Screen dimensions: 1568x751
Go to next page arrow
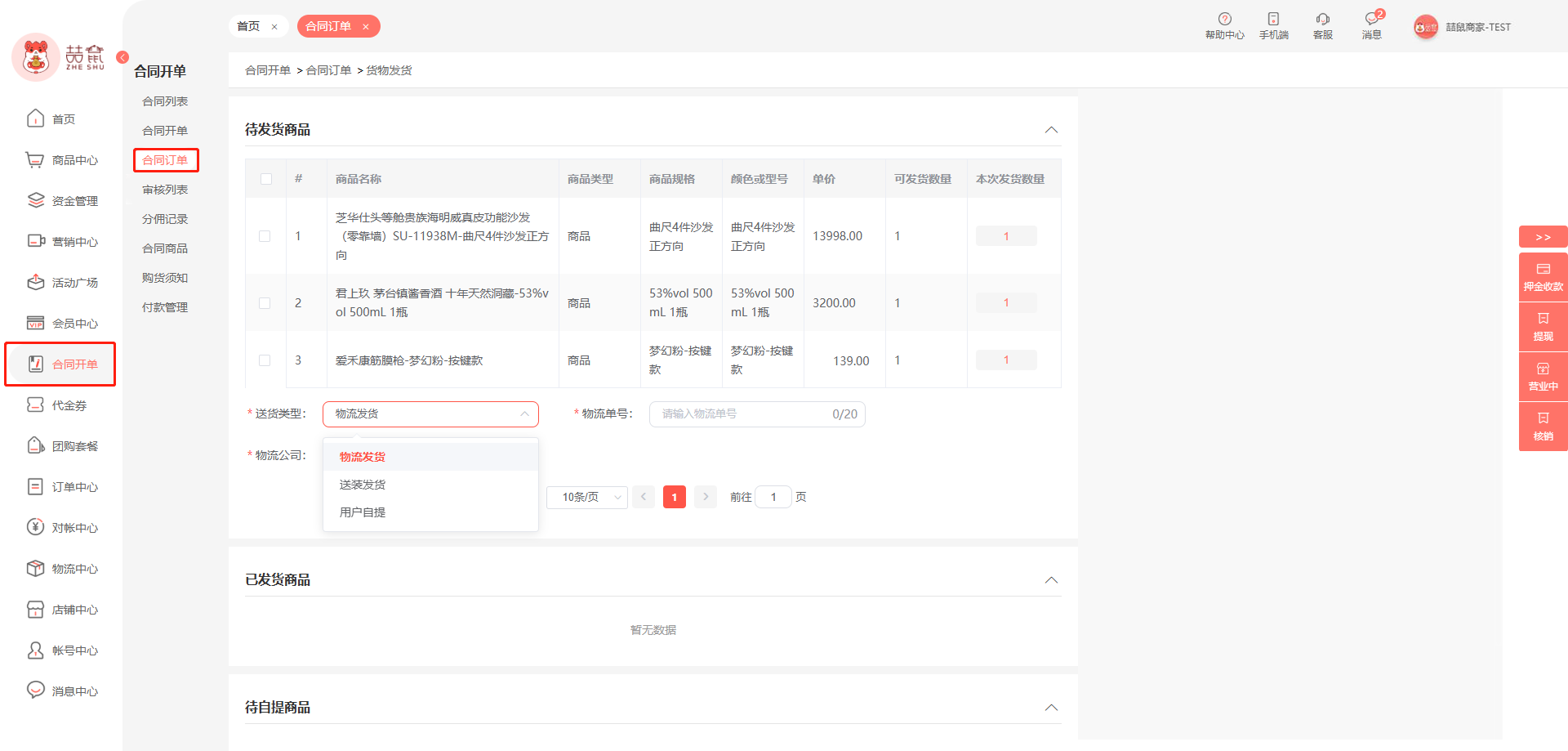tap(706, 497)
